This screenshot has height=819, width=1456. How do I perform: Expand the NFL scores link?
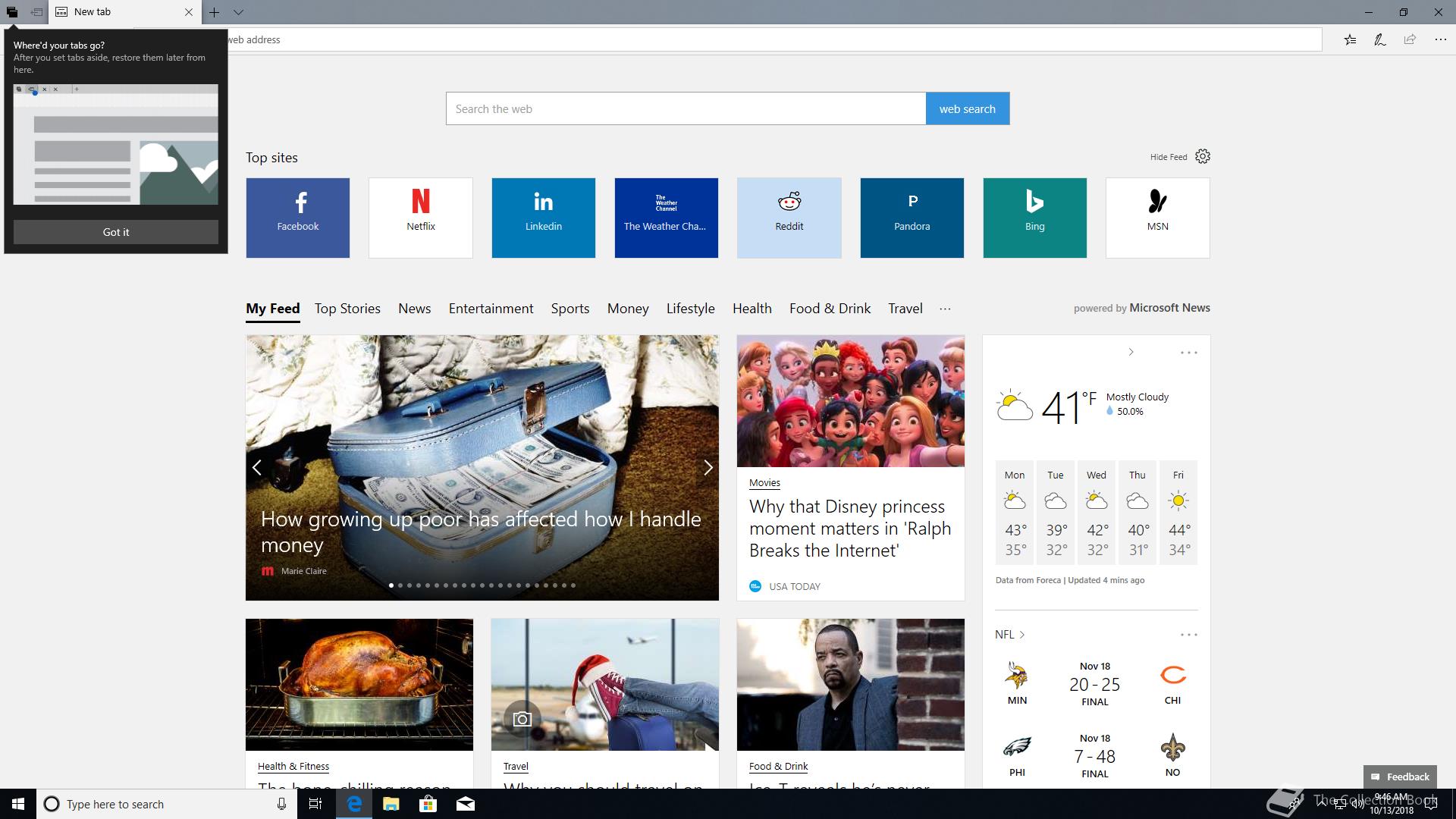(x=1010, y=635)
